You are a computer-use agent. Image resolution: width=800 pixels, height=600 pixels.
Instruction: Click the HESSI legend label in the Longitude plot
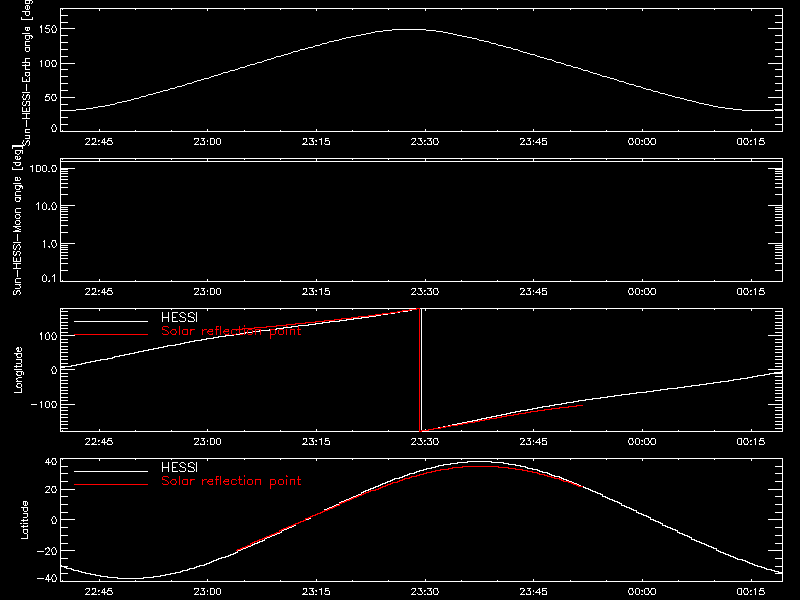click(179, 317)
